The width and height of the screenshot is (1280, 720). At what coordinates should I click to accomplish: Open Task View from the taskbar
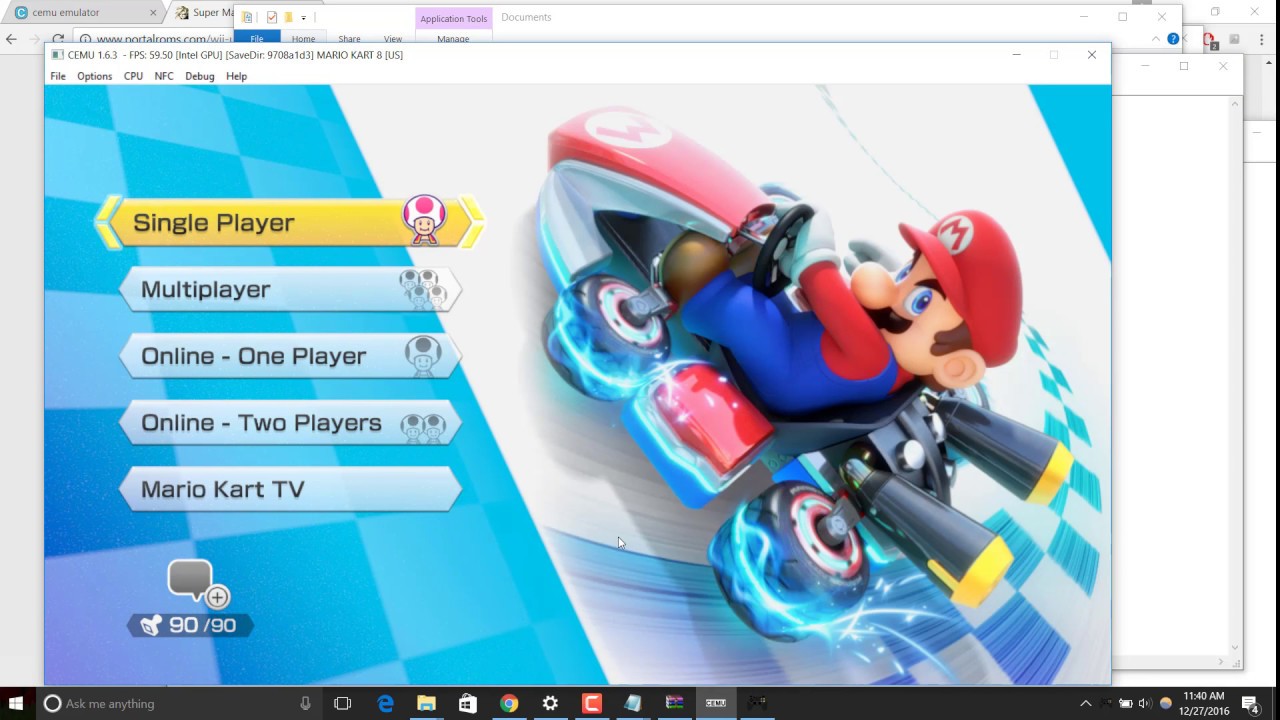[342, 703]
